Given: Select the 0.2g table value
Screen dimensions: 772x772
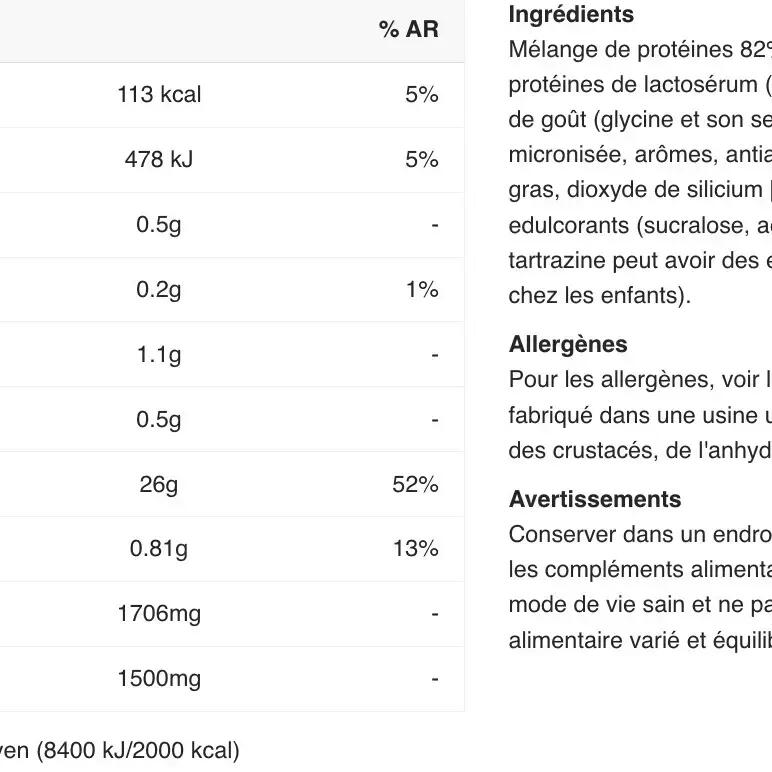Looking at the screenshot, I should pos(159,290).
